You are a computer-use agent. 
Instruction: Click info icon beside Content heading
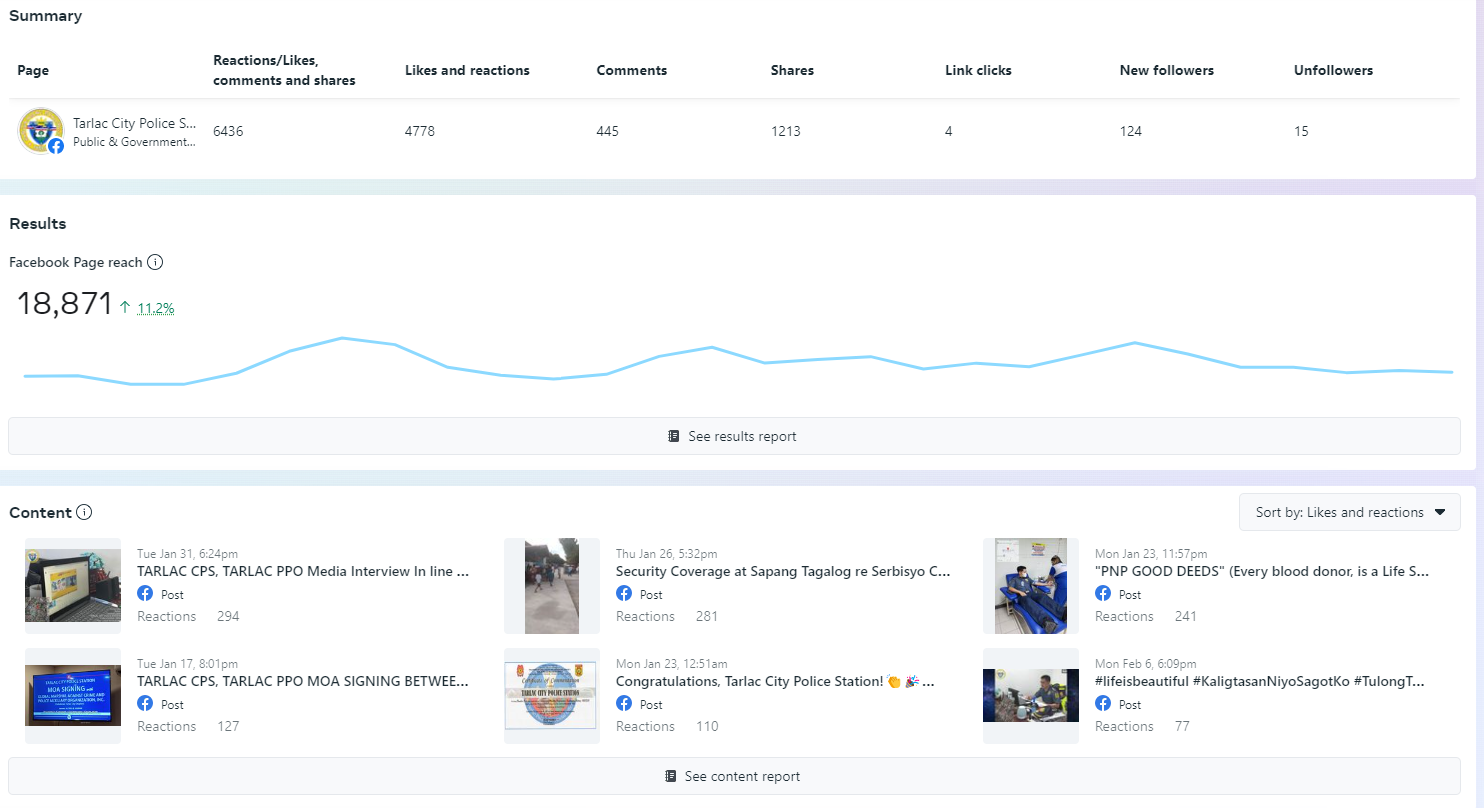(x=84, y=512)
